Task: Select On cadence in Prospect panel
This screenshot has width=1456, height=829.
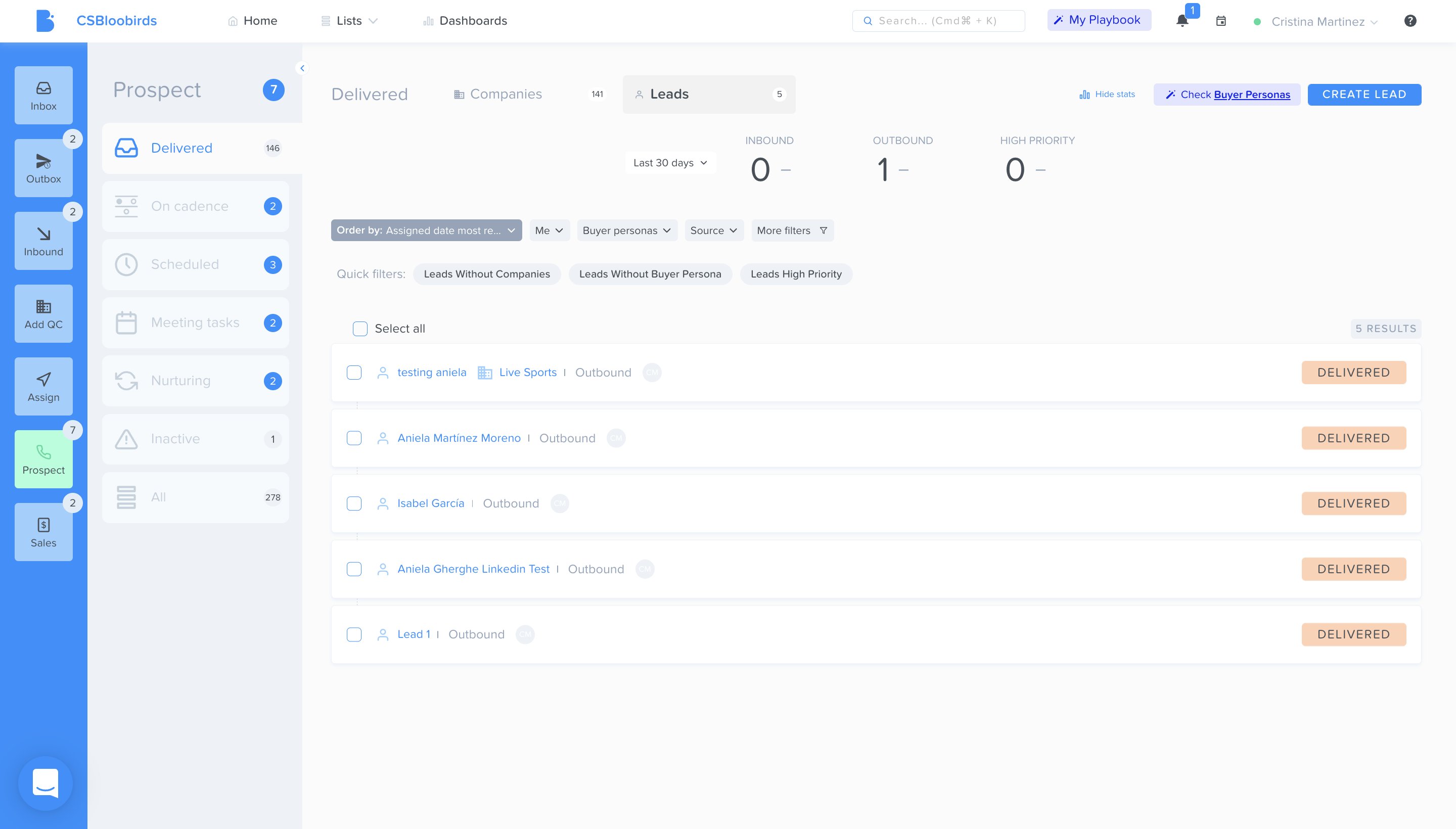Action: [195, 207]
